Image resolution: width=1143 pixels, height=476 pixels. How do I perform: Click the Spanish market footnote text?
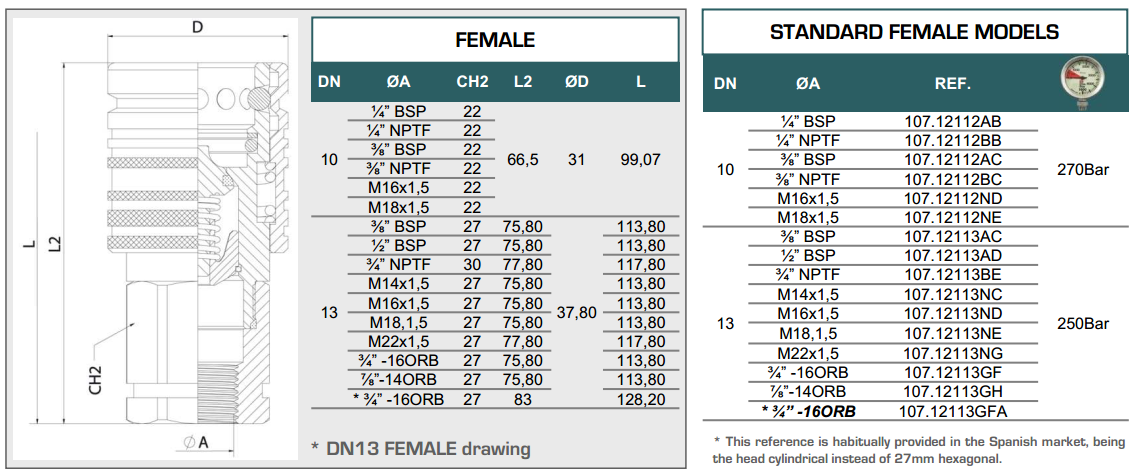tap(919, 449)
